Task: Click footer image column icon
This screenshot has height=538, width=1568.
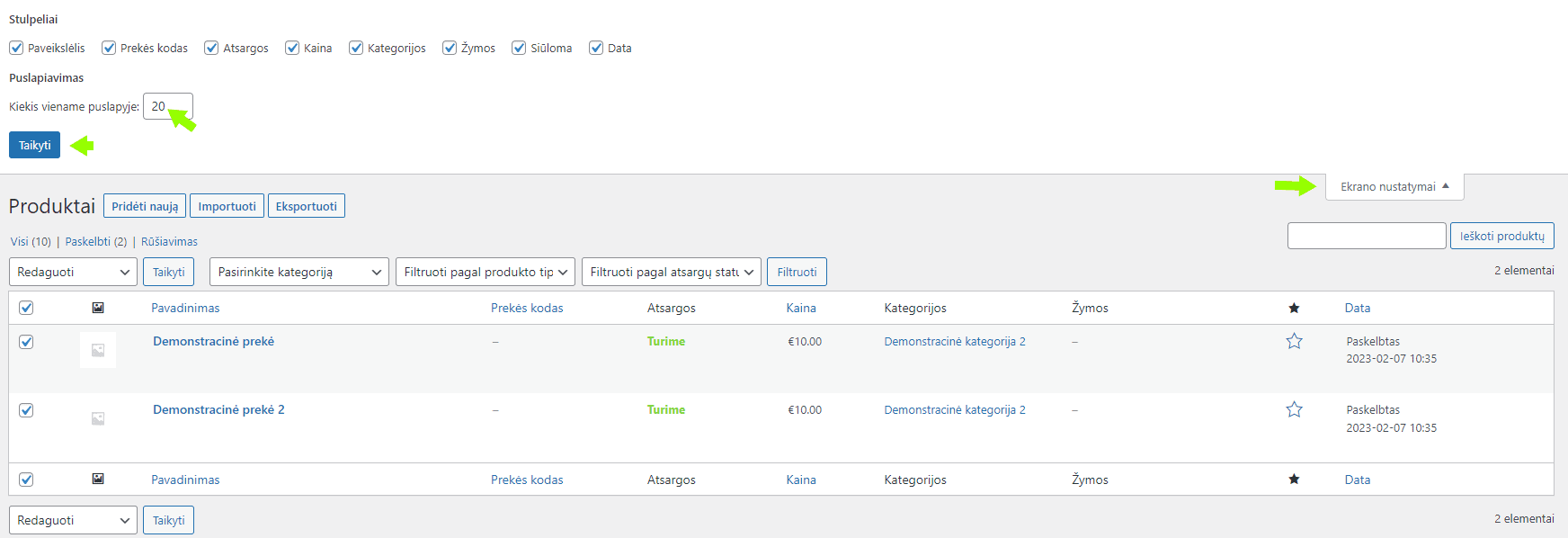Action: coord(98,480)
